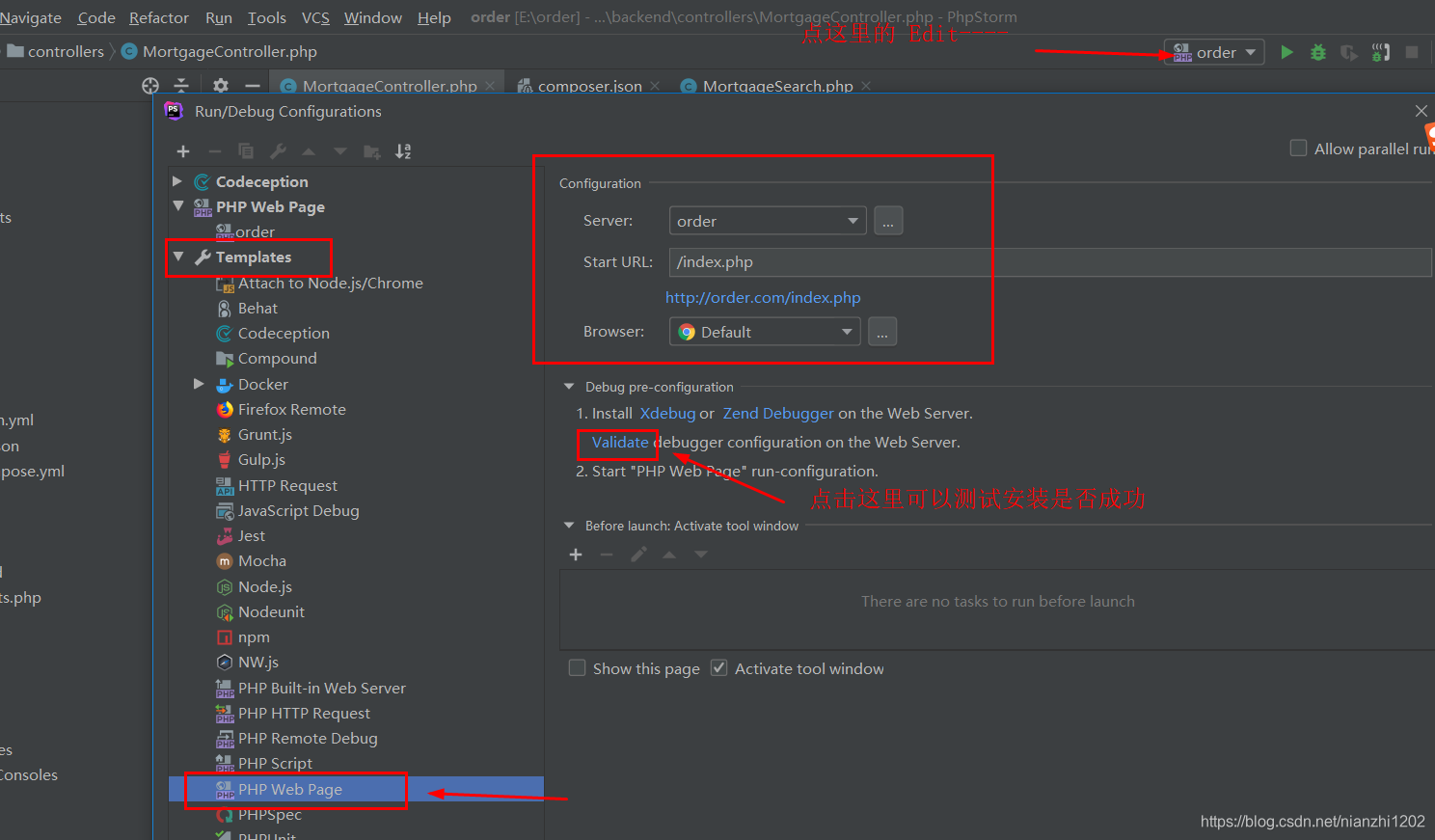Screen dimensions: 1435x840
Task: Edit before-launch task pencil icon
Action: point(638,555)
